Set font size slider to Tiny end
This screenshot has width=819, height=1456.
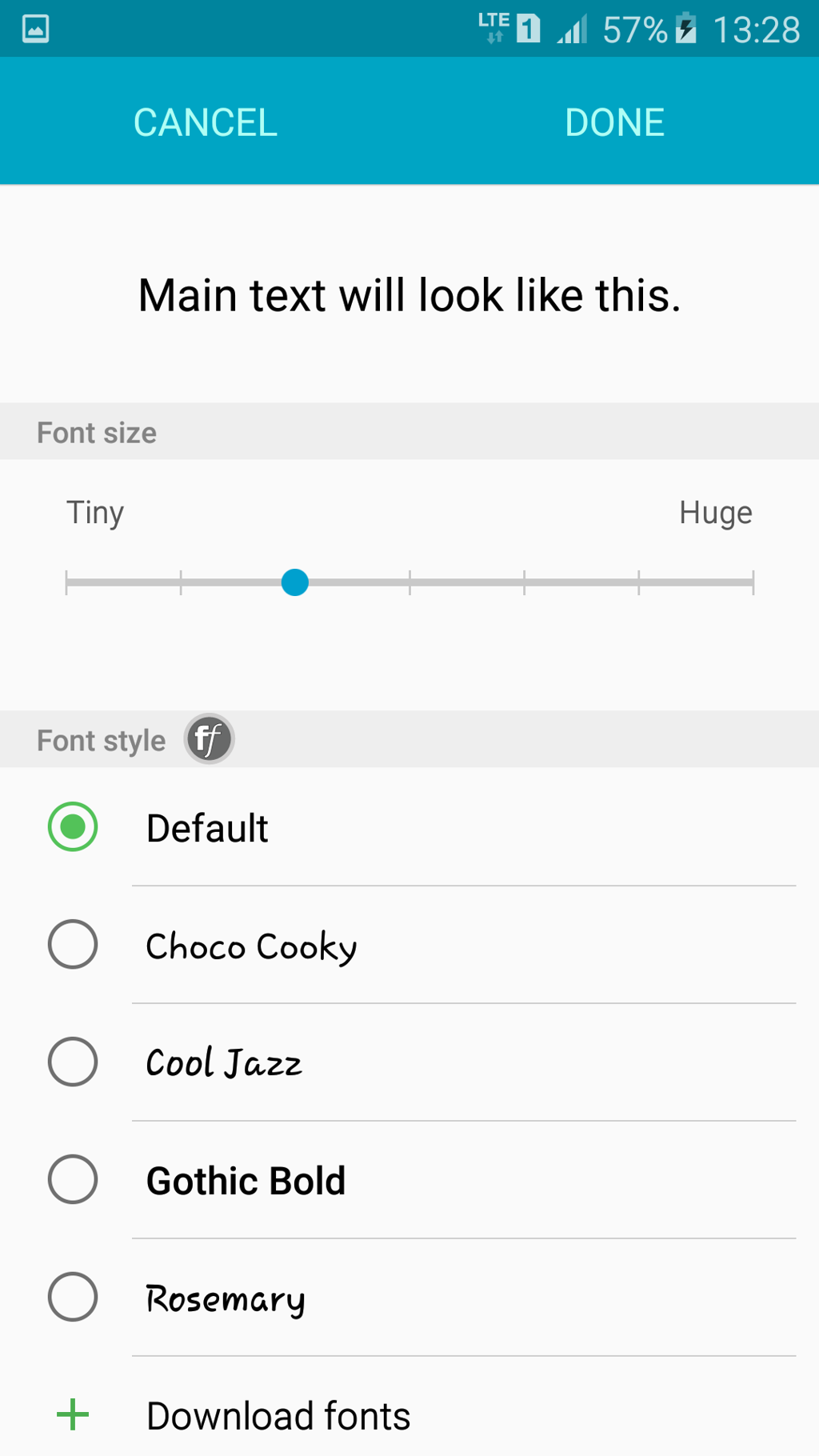click(x=66, y=582)
